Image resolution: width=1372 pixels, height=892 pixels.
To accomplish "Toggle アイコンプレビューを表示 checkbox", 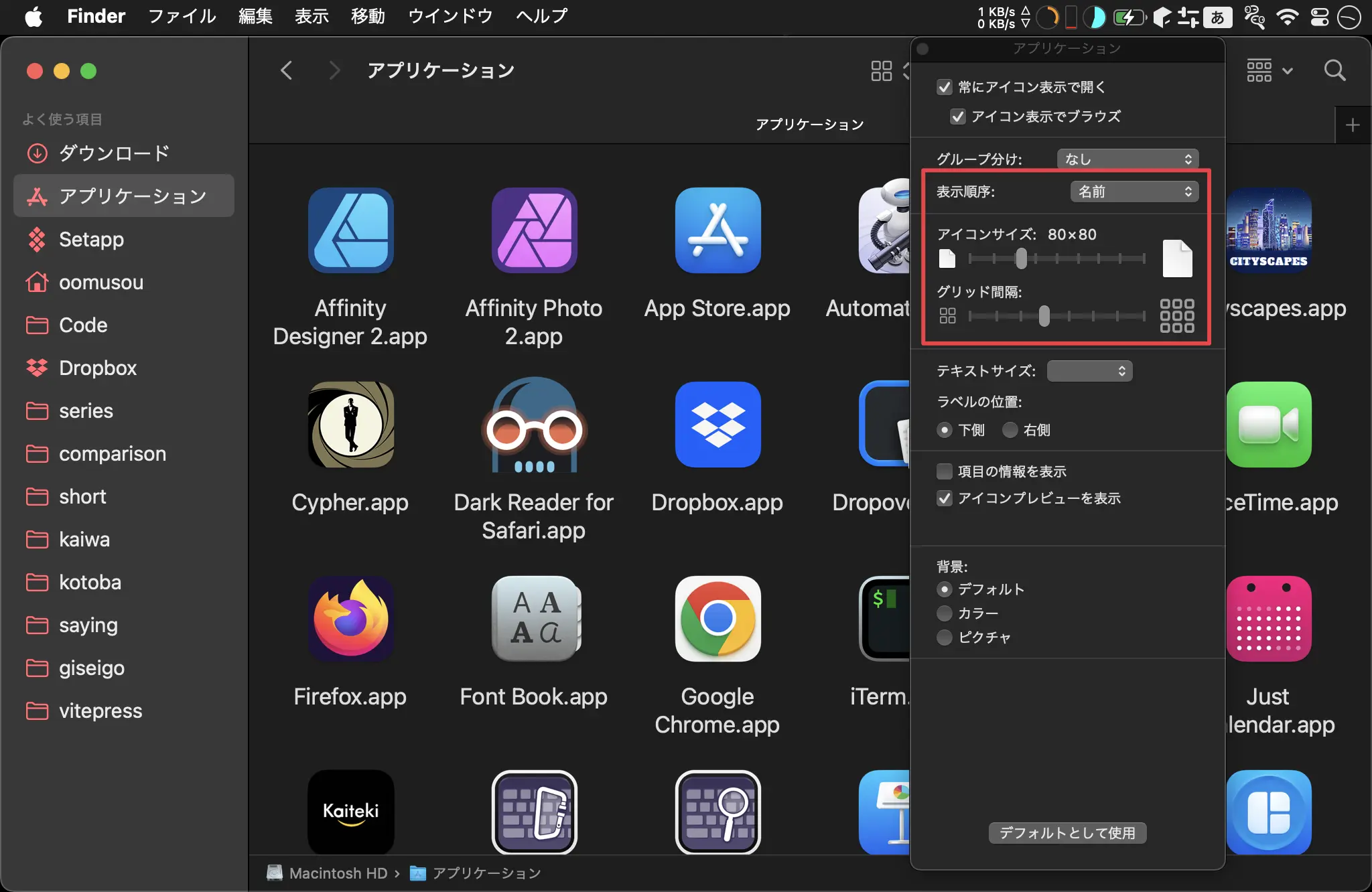I will 945,498.
